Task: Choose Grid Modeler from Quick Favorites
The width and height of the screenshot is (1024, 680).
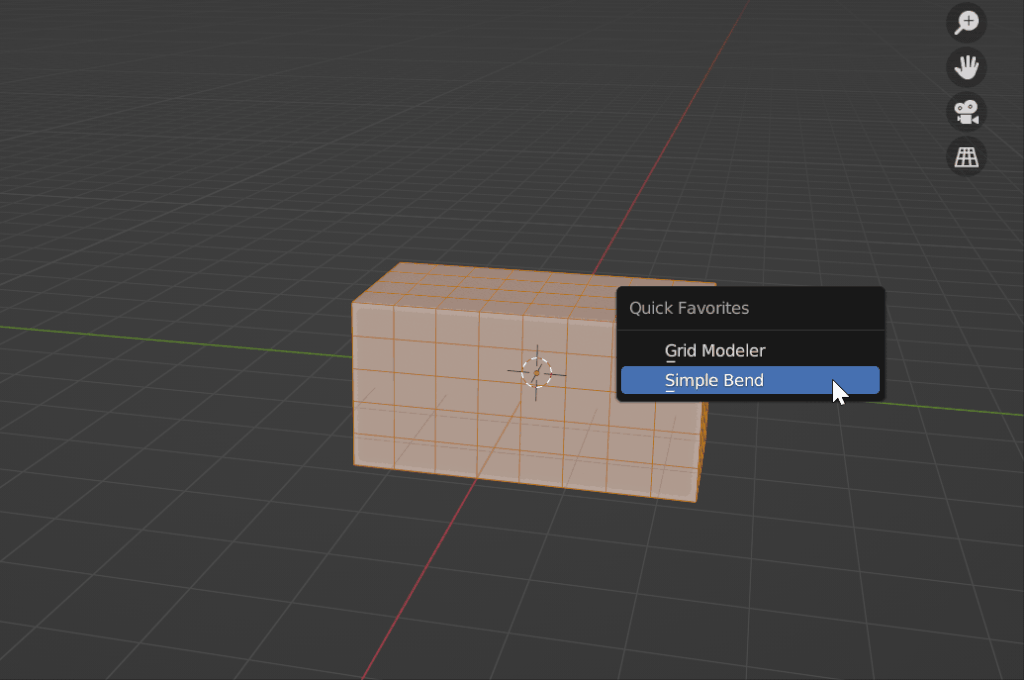Action: (x=750, y=351)
